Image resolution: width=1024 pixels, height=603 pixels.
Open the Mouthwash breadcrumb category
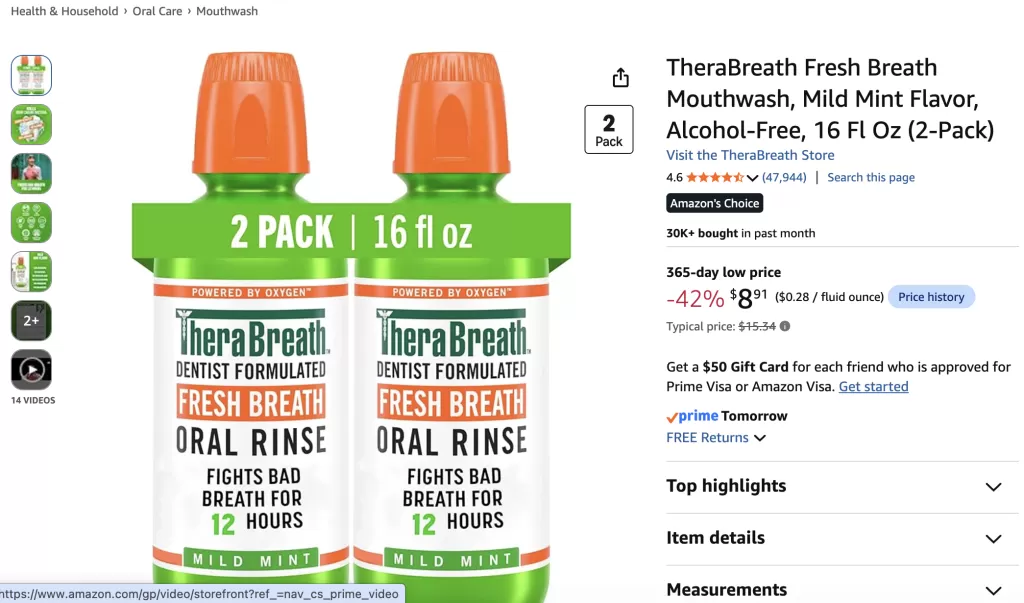click(227, 11)
